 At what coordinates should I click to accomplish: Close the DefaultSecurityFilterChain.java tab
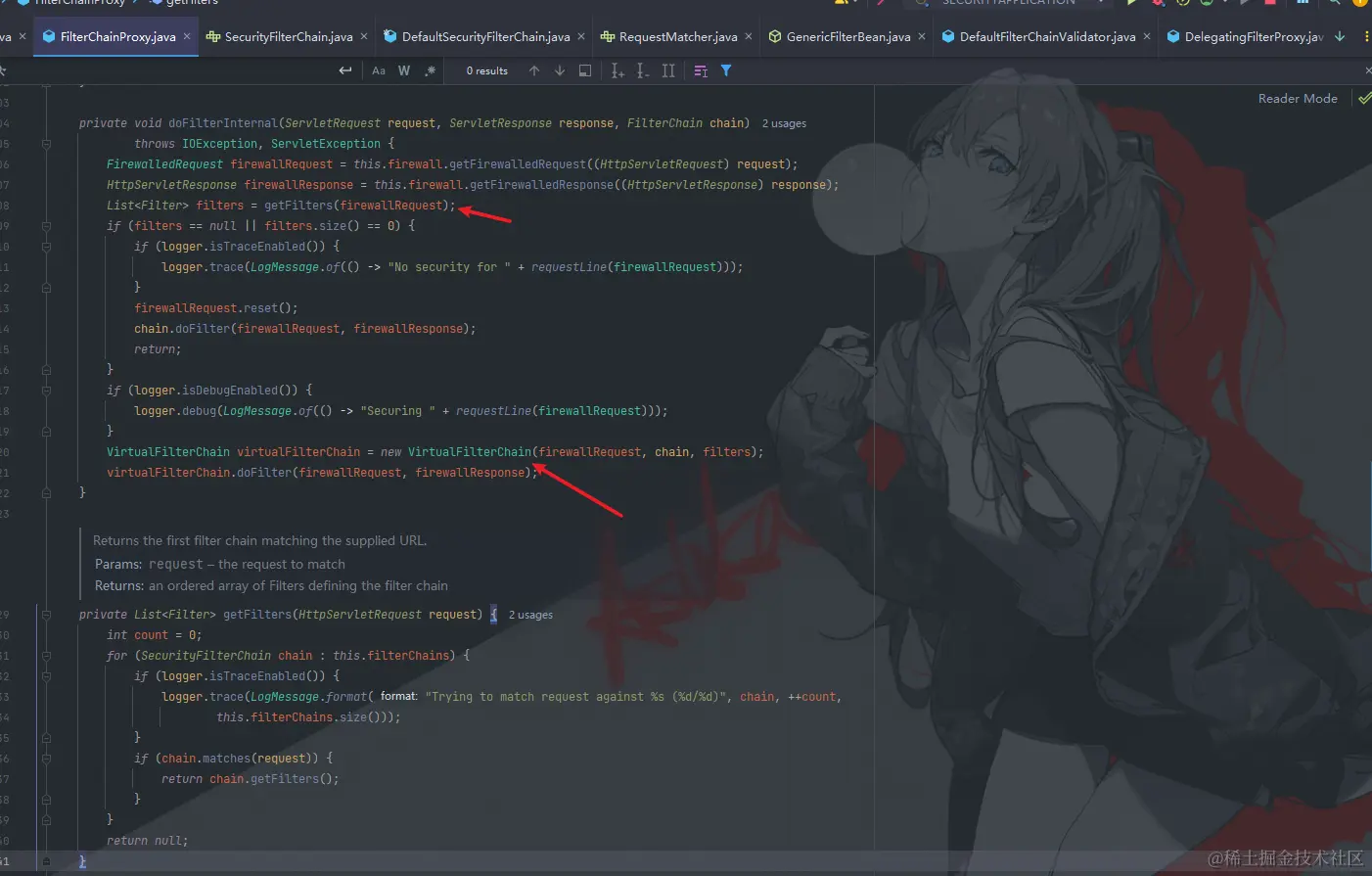[x=581, y=37]
